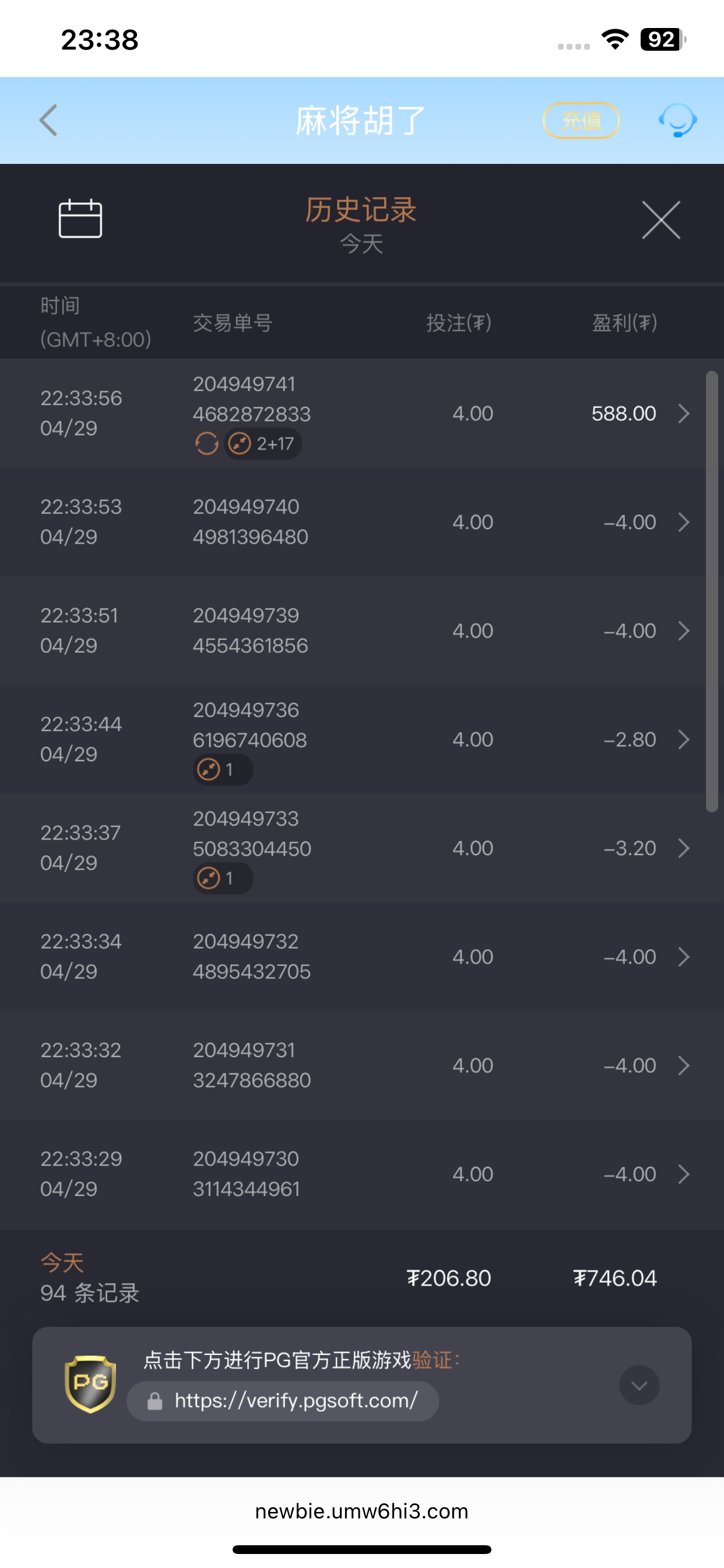Screen dimensions: 724x1568
Task: Expand details of the 588.00 win record
Action: pyautogui.click(x=684, y=414)
